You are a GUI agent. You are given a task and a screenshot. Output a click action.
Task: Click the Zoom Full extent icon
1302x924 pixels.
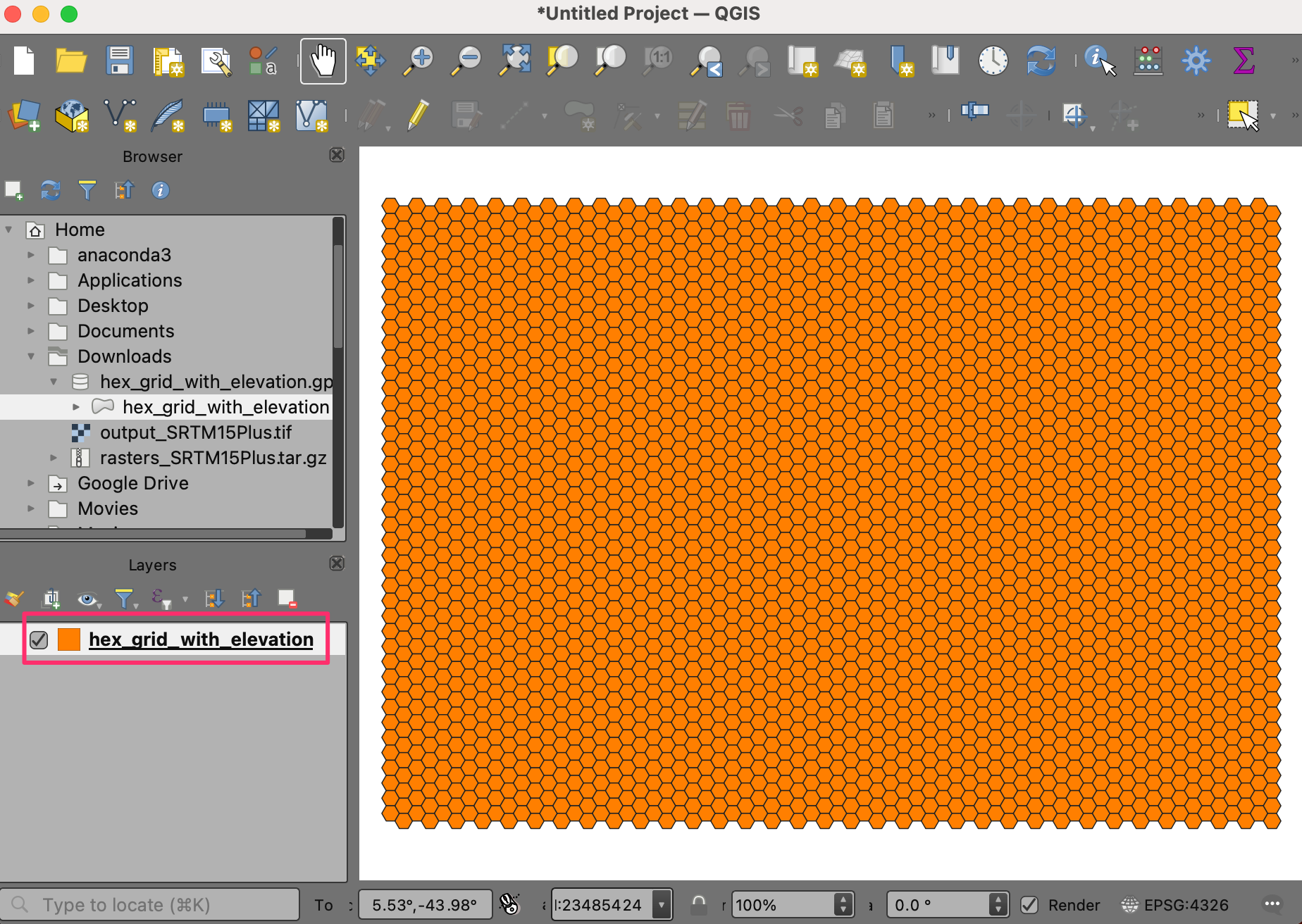pos(515,61)
